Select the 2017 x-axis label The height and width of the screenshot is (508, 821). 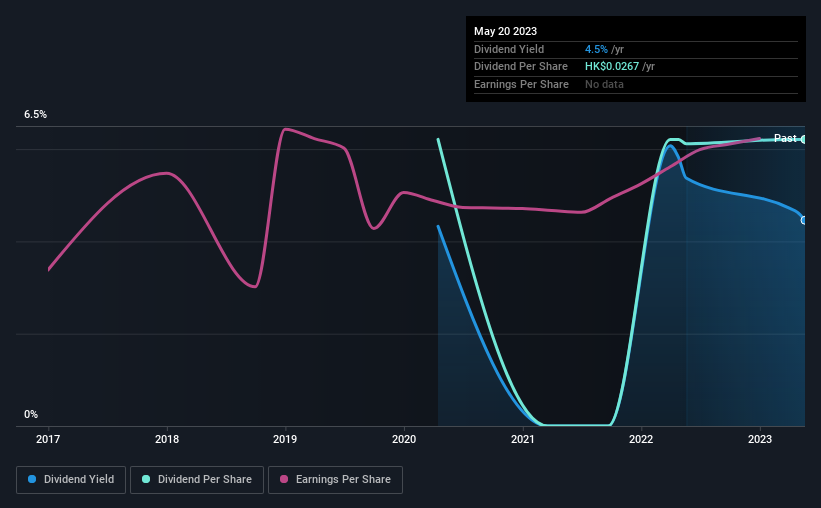point(48,439)
